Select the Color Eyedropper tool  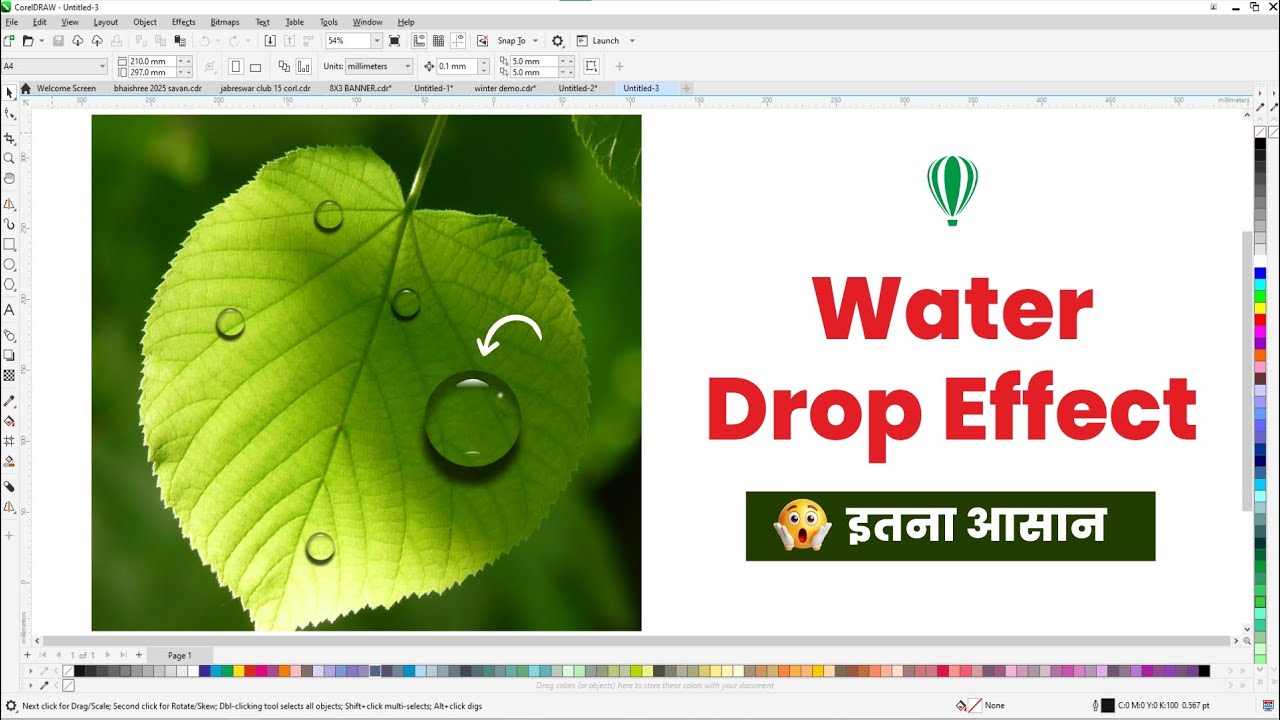coord(10,401)
